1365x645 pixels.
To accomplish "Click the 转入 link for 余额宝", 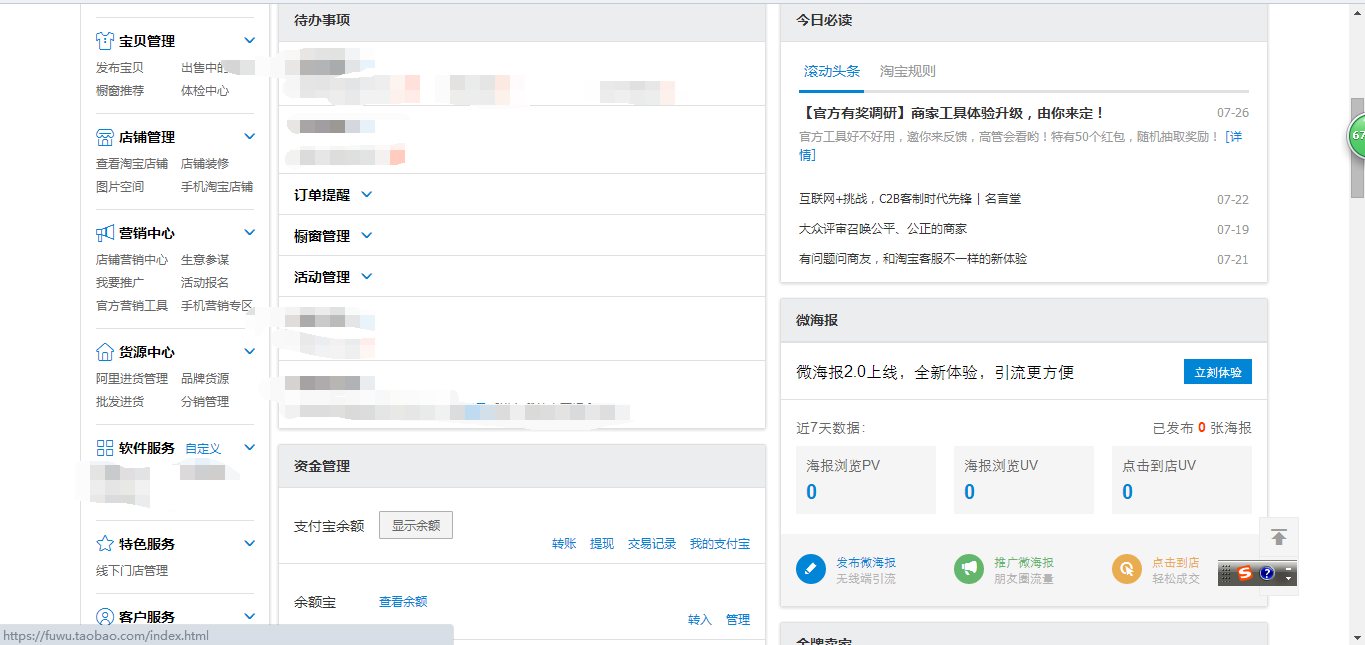I will pyautogui.click(x=700, y=620).
